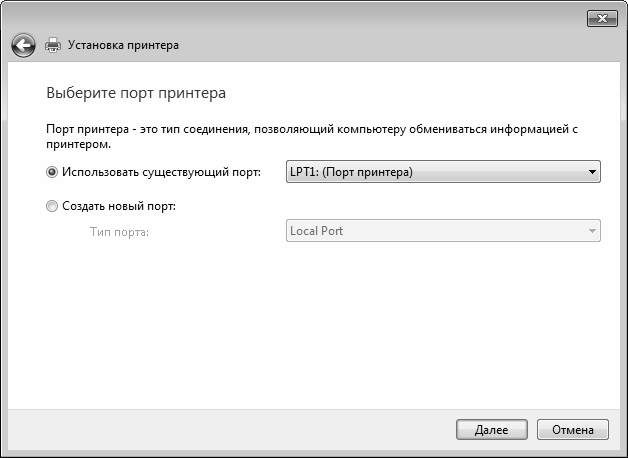This screenshot has width=628, height=458.
Task: Click the 'Использовать существующий порт:' label text
Action: (x=160, y=172)
